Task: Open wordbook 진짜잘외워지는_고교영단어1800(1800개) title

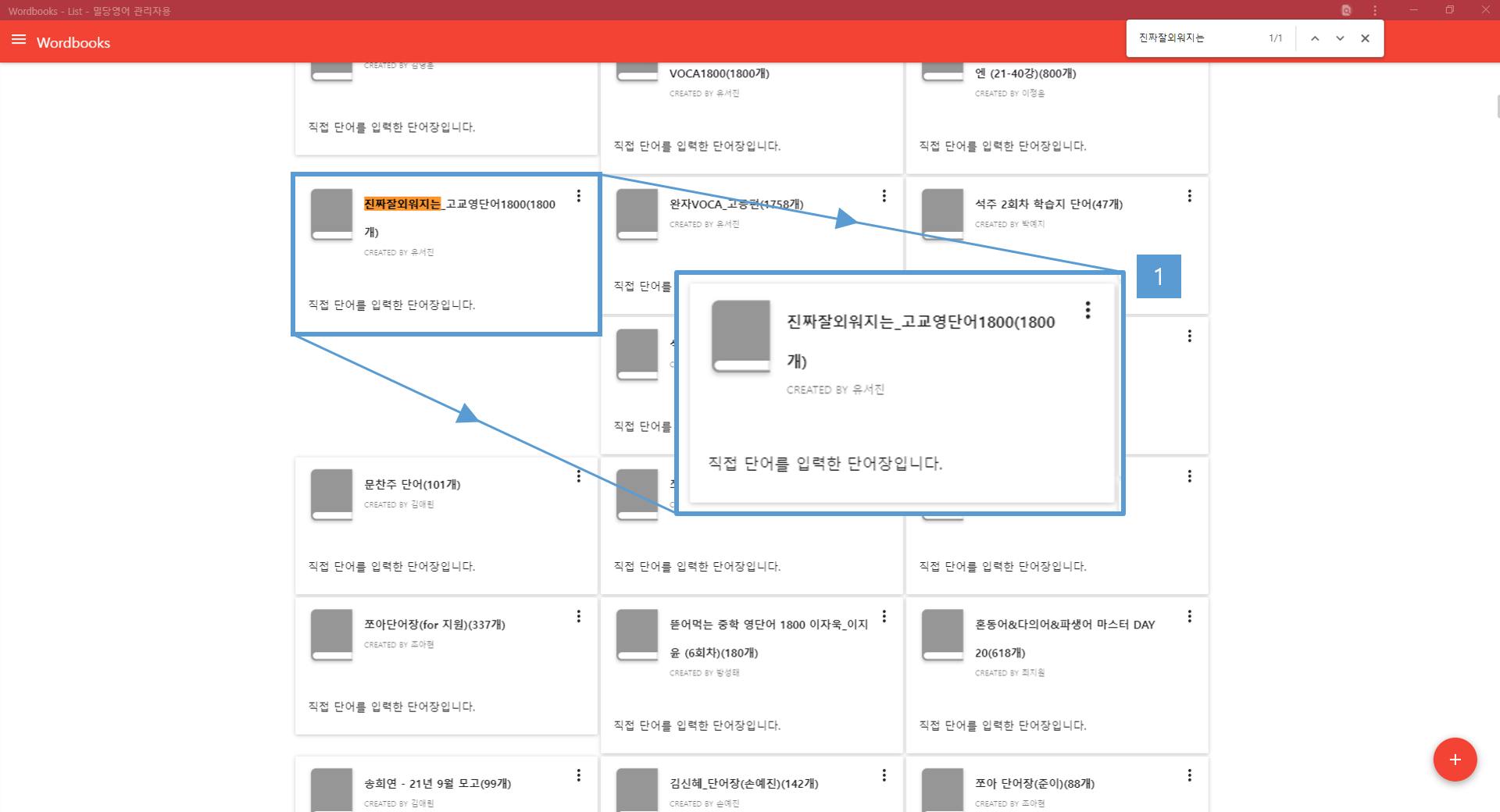Action: [459, 218]
